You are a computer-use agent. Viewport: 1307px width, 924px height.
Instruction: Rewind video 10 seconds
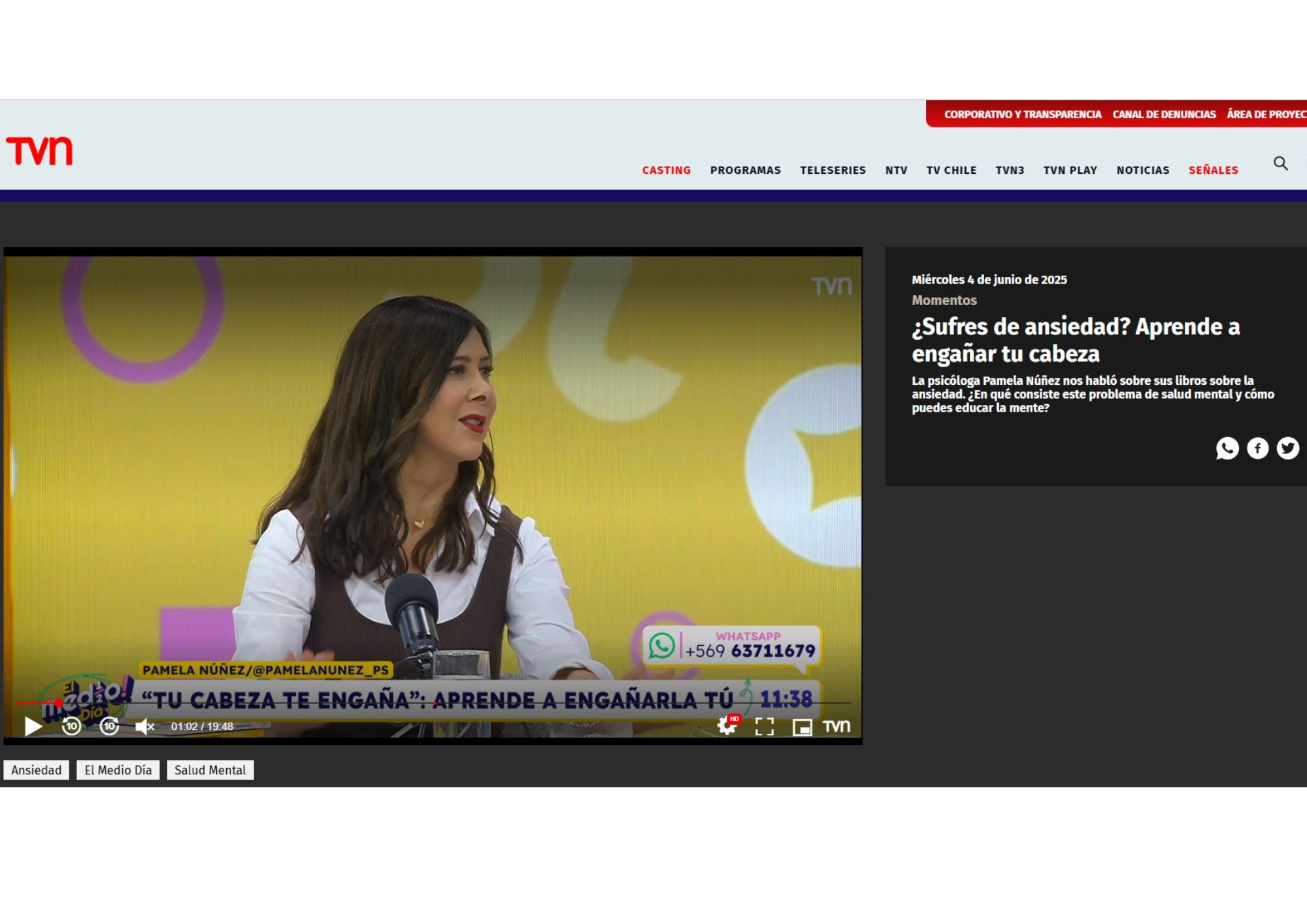pos(71,726)
